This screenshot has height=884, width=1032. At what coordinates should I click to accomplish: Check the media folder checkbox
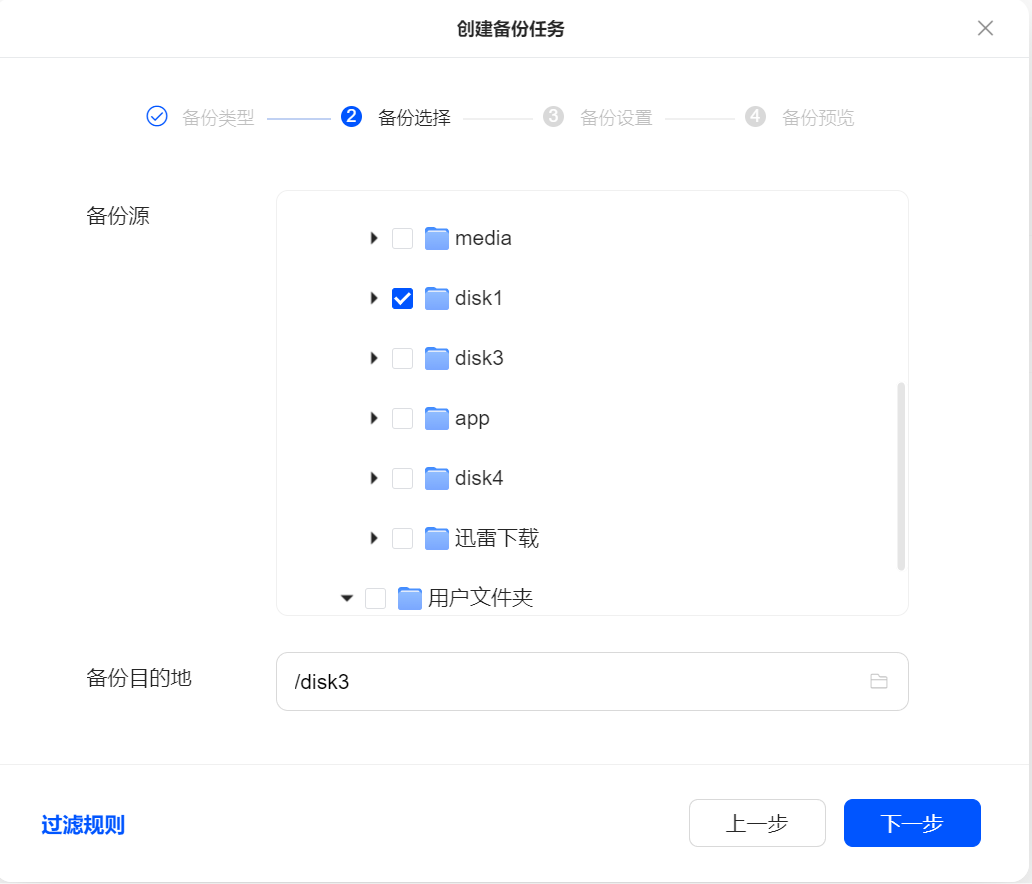[402, 238]
